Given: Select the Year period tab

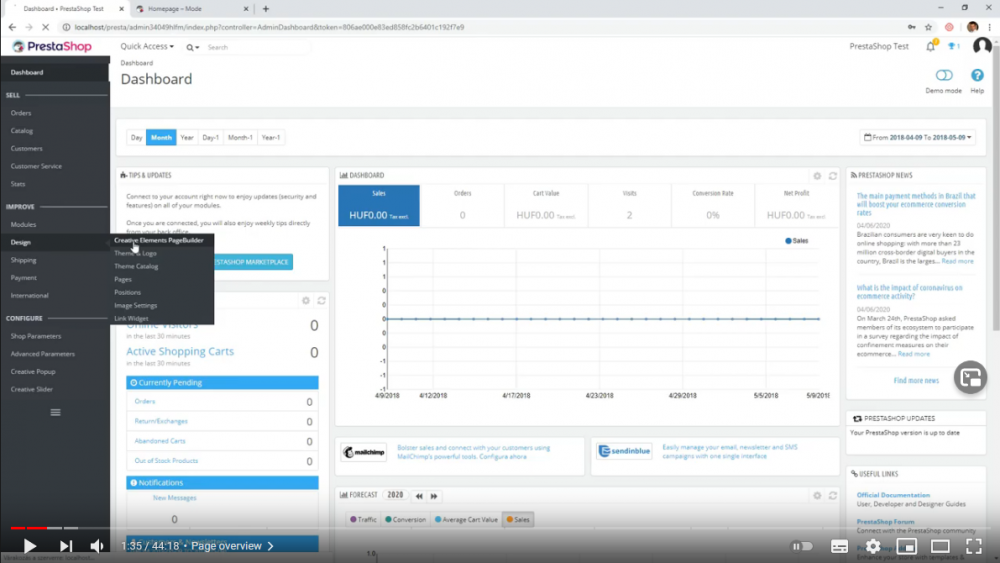Looking at the screenshot, I should [x=187, y=137].
